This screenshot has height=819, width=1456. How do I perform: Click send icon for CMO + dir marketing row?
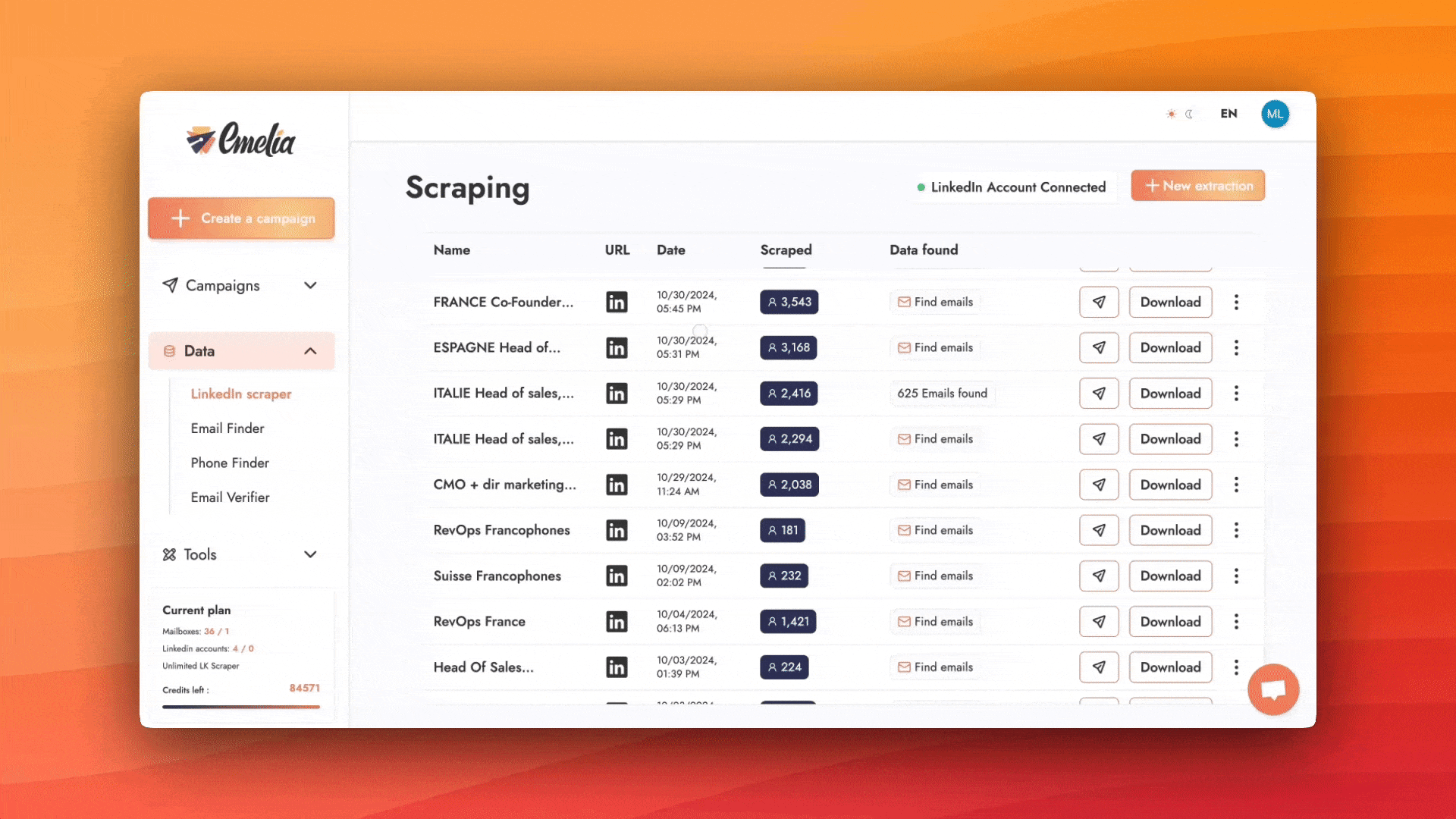click(1098, 485)
